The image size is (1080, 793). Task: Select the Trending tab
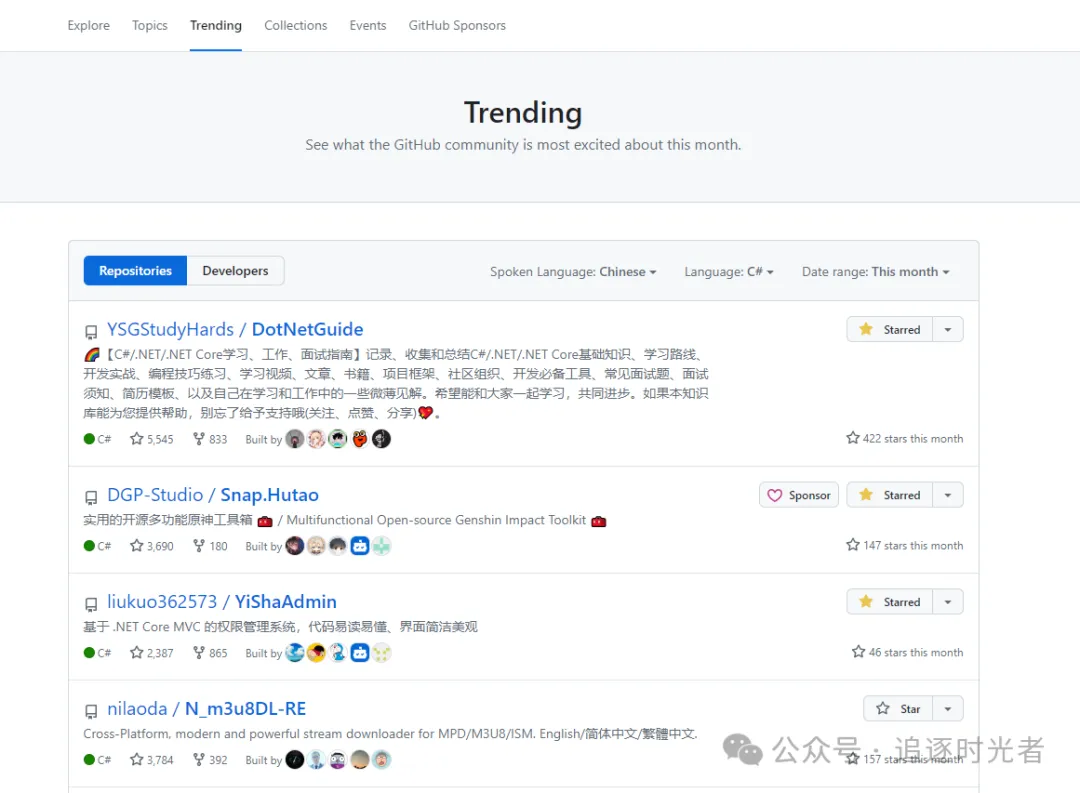[x=216, y=25]
